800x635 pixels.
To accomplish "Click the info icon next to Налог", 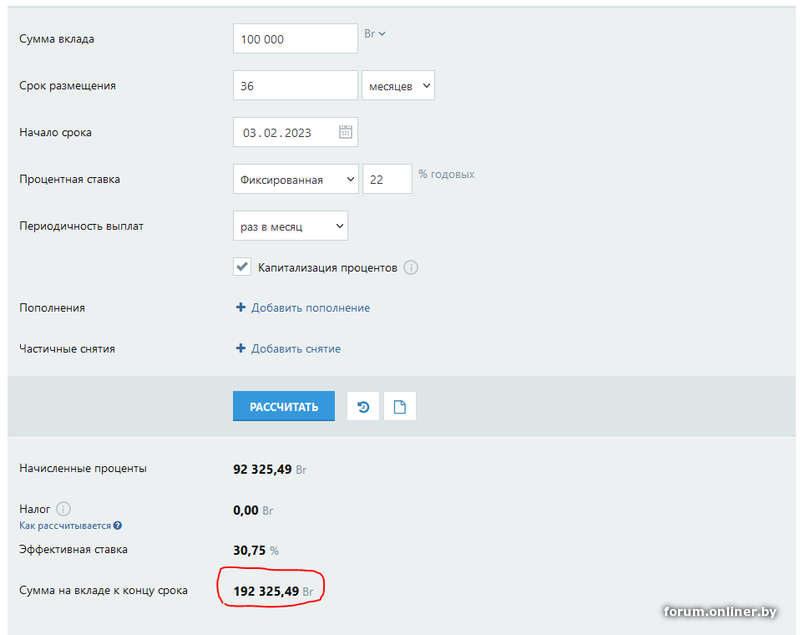I will coord(63,509).
